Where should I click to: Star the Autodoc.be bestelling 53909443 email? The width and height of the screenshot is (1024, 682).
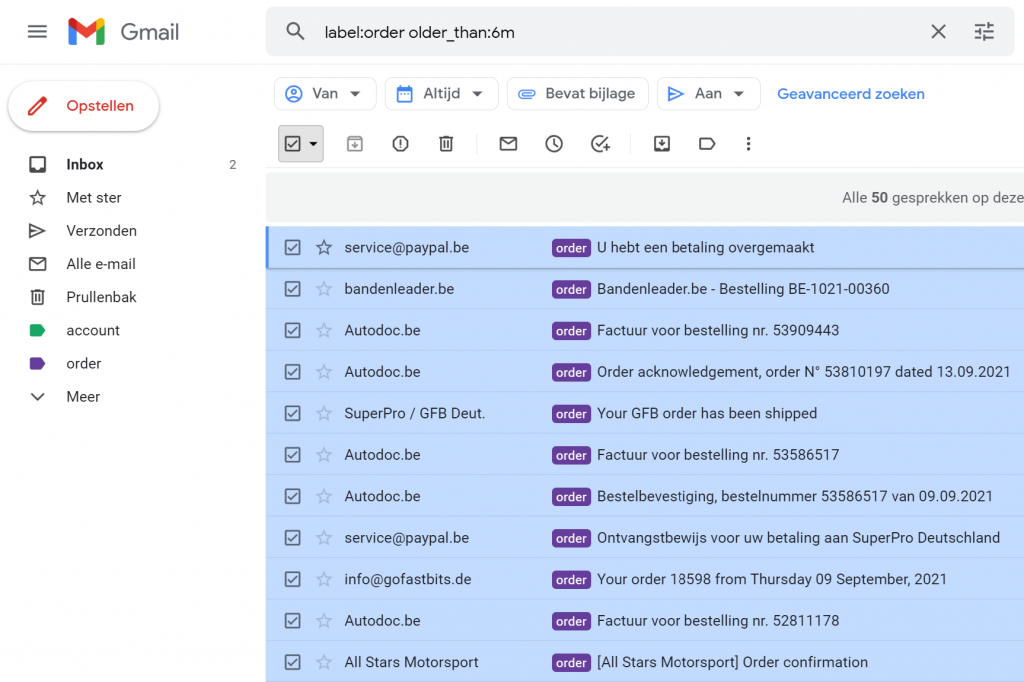[324, 331]
